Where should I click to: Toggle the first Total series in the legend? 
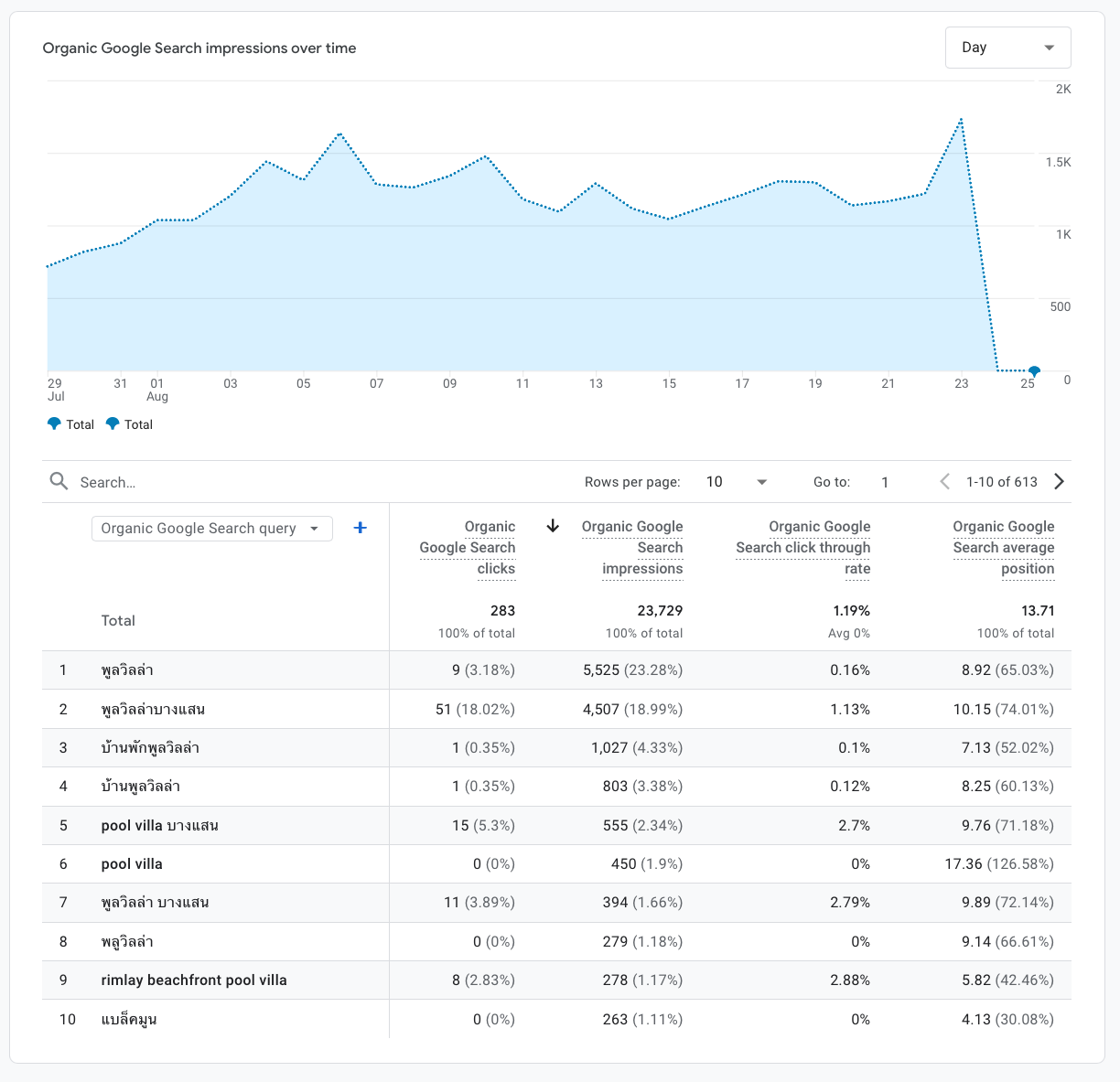click(70, 423)
